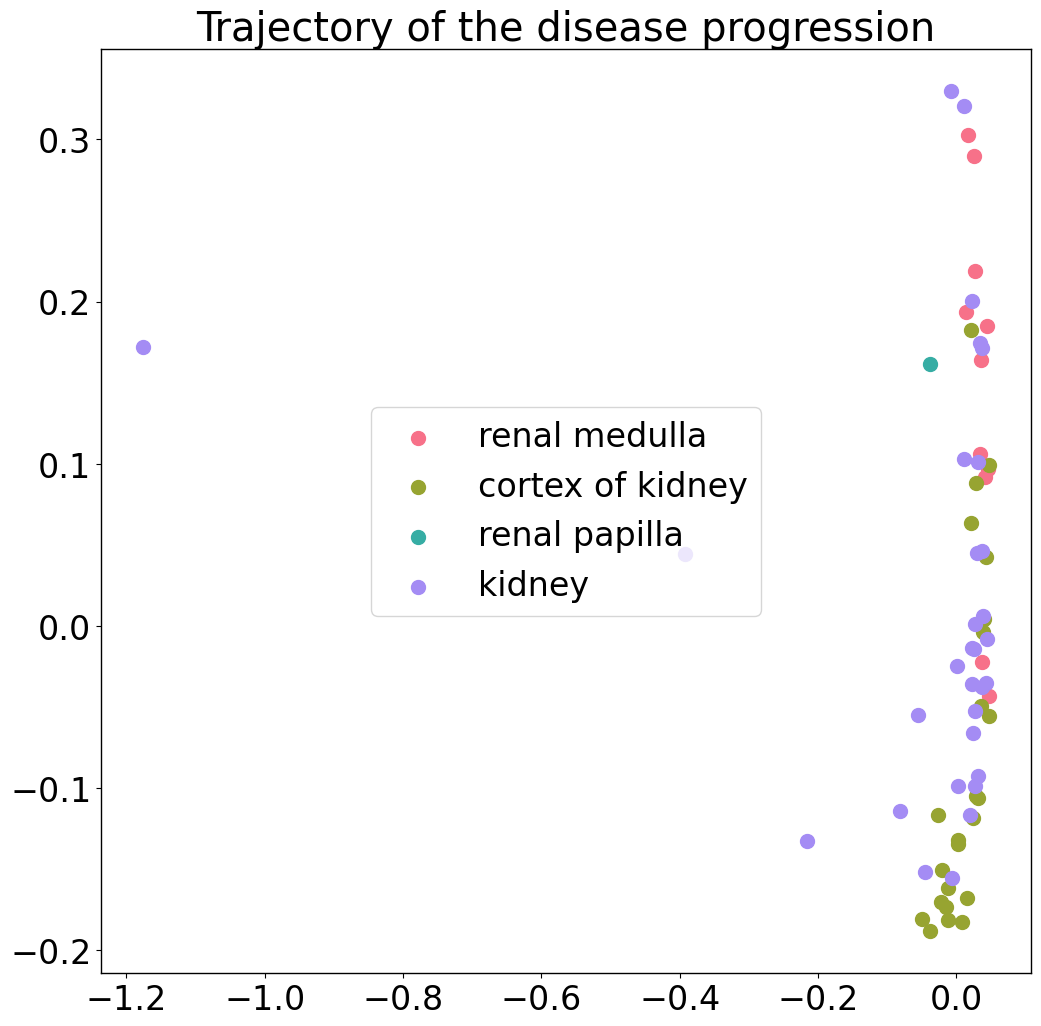Viewport: 1041px width, 1026px height.
Task: Click the renal medulla legend marker
Action: (418, 438)
